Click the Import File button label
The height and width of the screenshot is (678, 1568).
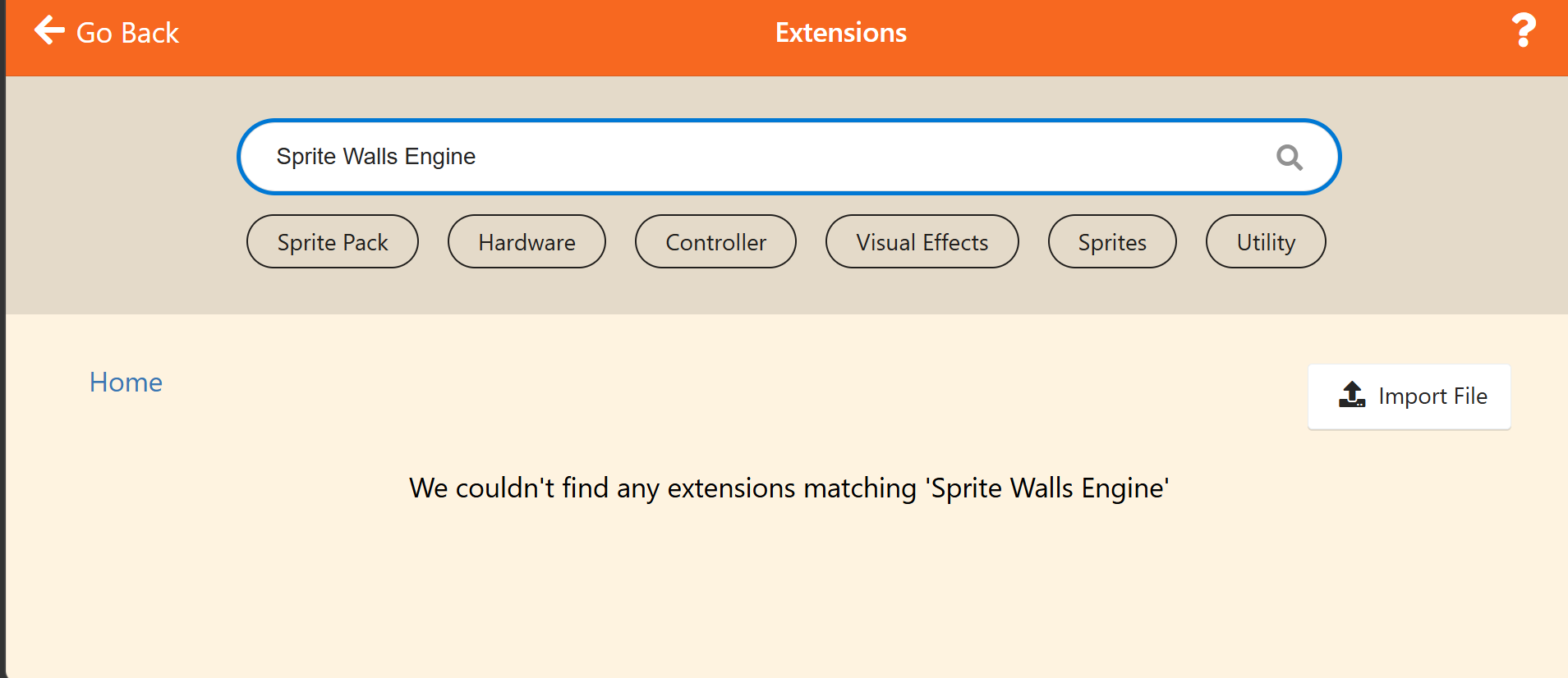coord(1432,396)
